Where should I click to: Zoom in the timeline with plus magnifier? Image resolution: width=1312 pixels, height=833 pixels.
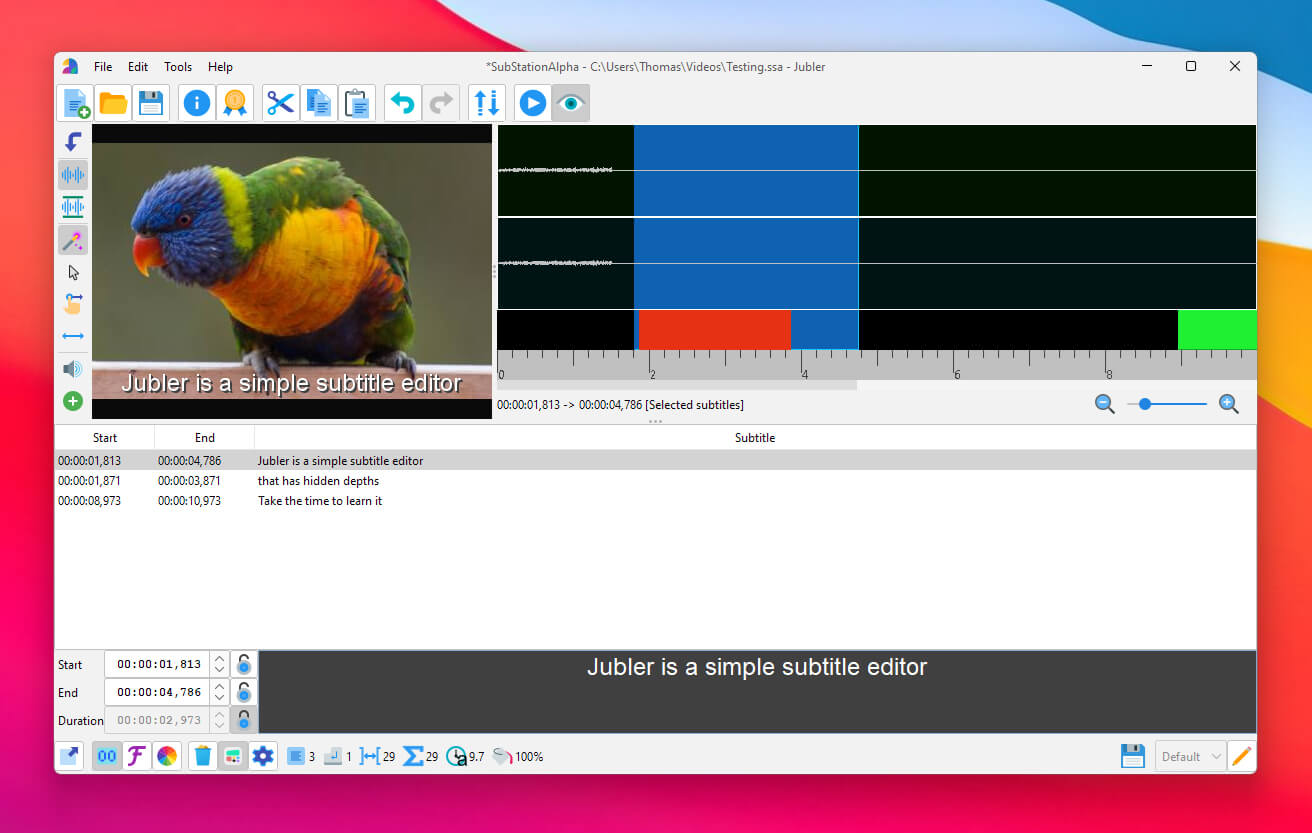pos(1229,404)
